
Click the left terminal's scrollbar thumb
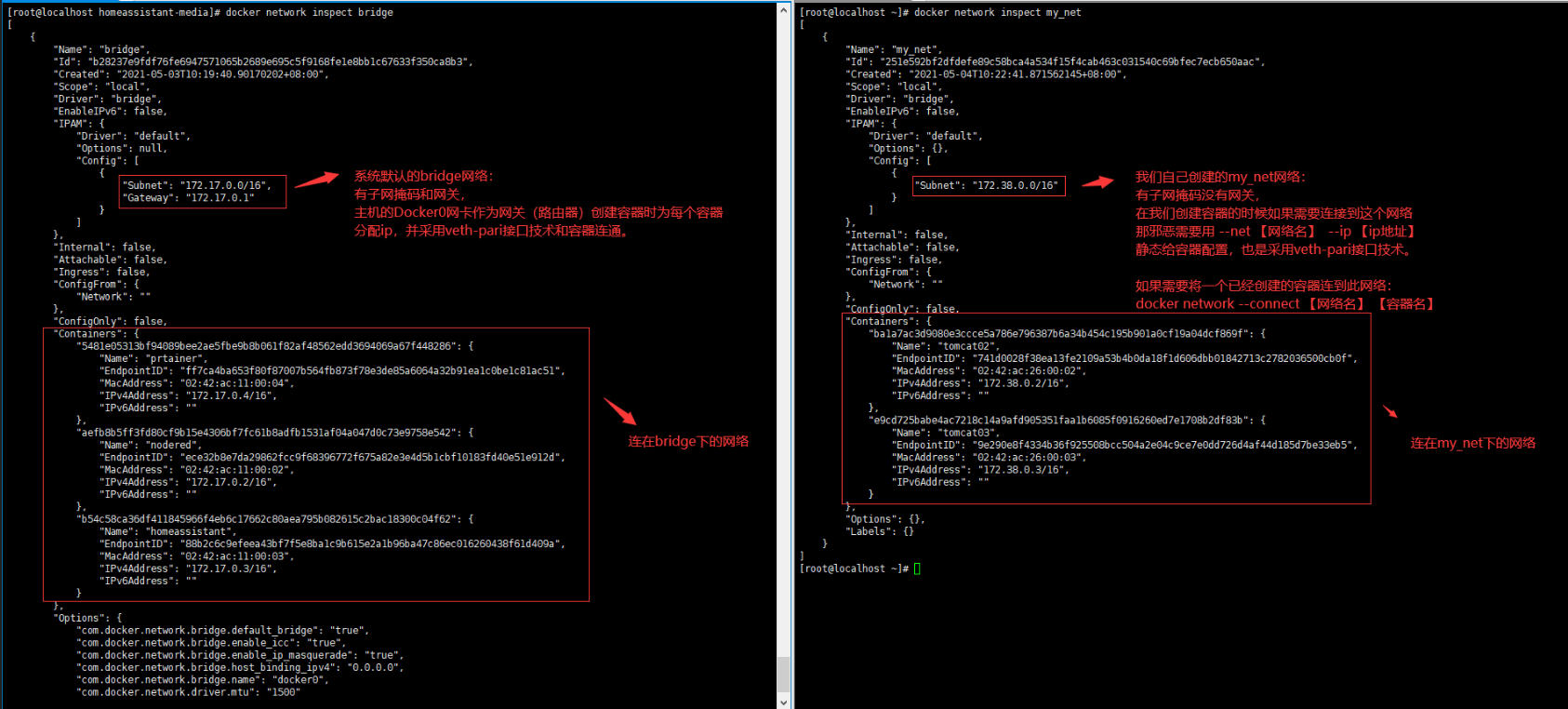point(783,674)
